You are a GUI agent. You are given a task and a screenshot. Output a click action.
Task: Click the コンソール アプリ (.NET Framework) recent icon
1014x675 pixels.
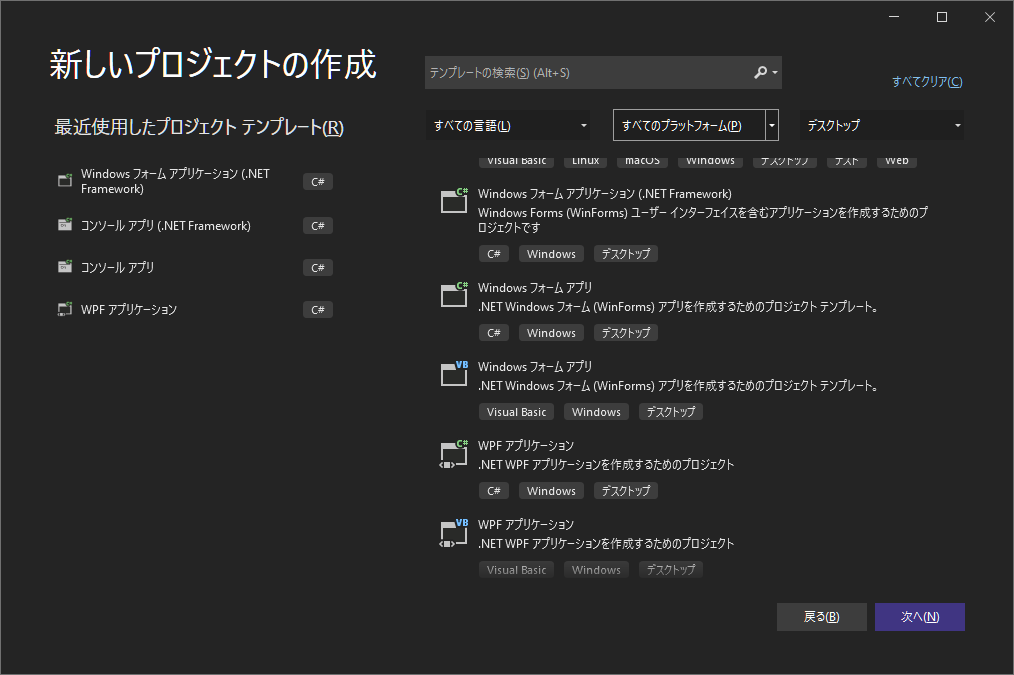pos(65,225)
